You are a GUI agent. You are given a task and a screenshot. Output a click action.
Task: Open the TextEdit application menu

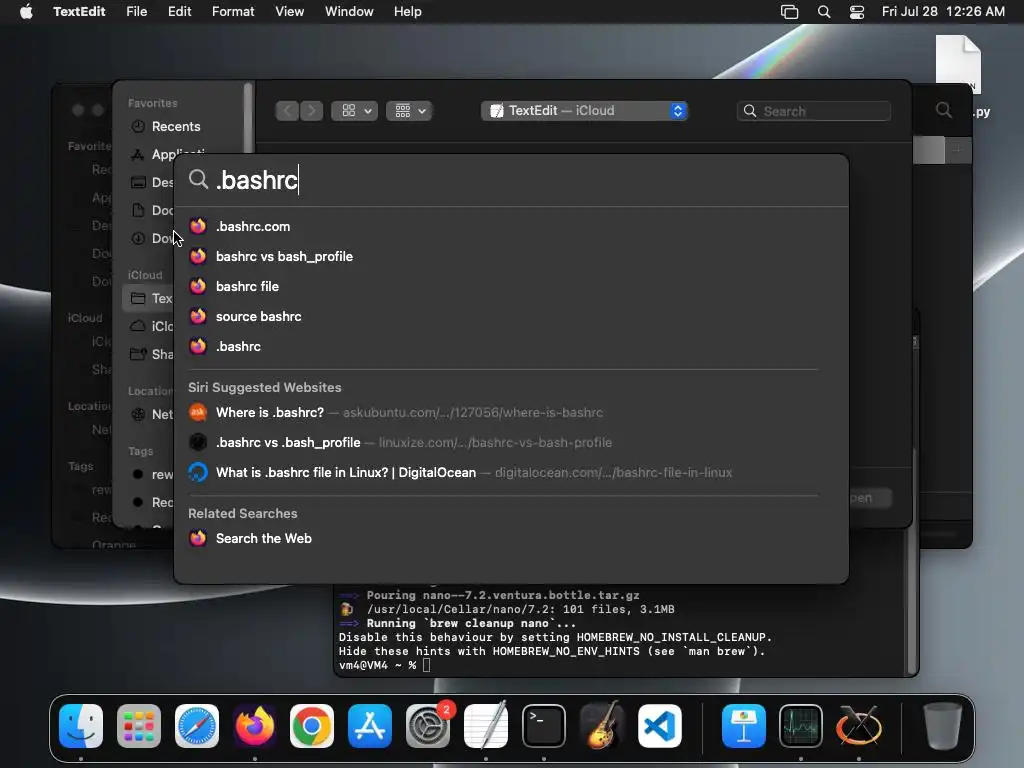point(79,12)
